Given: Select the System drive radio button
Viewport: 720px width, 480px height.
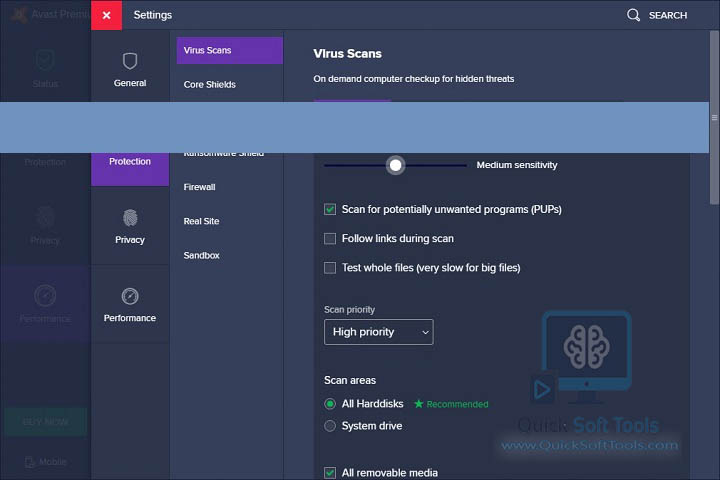Looking at the screenshot, I should point(330,426).
